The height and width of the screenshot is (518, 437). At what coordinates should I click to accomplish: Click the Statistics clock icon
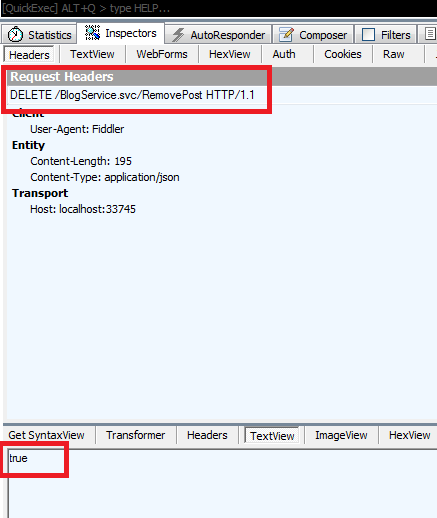[15, 34]
